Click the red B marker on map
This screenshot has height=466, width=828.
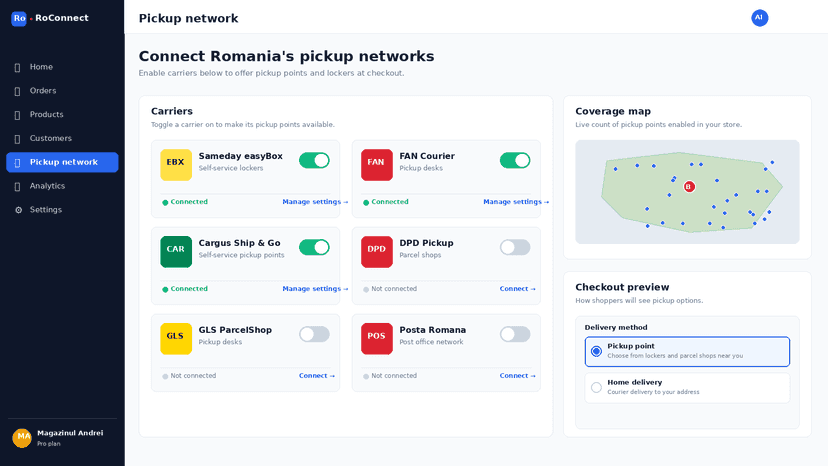[x=689, y=187]
